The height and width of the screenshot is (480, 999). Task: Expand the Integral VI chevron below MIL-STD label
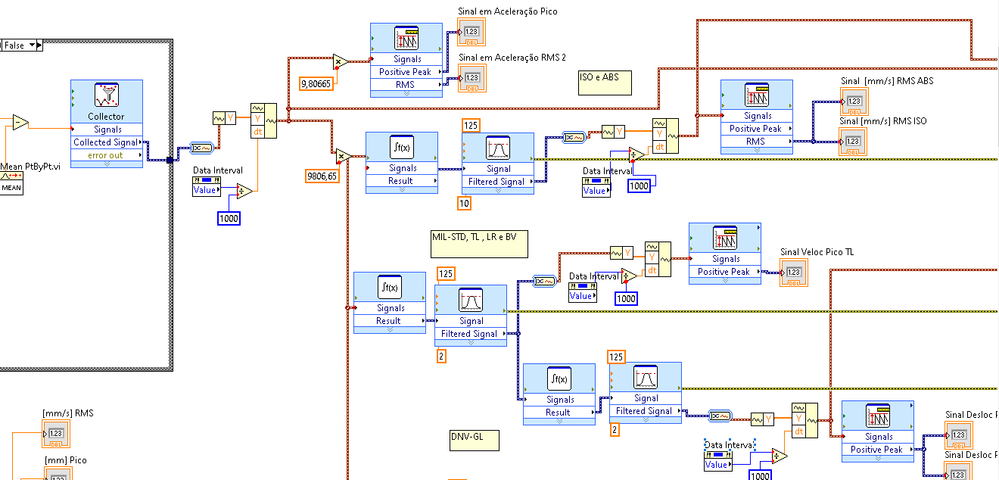pyautogui.click(x=389, y=330)
